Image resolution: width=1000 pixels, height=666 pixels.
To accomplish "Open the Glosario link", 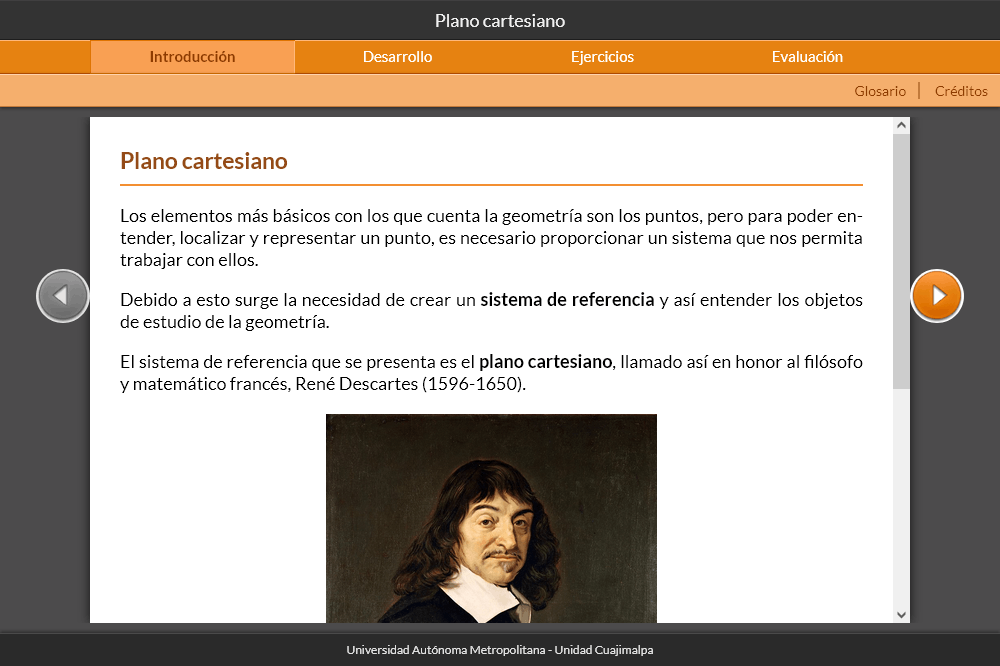I will point(880,91).
